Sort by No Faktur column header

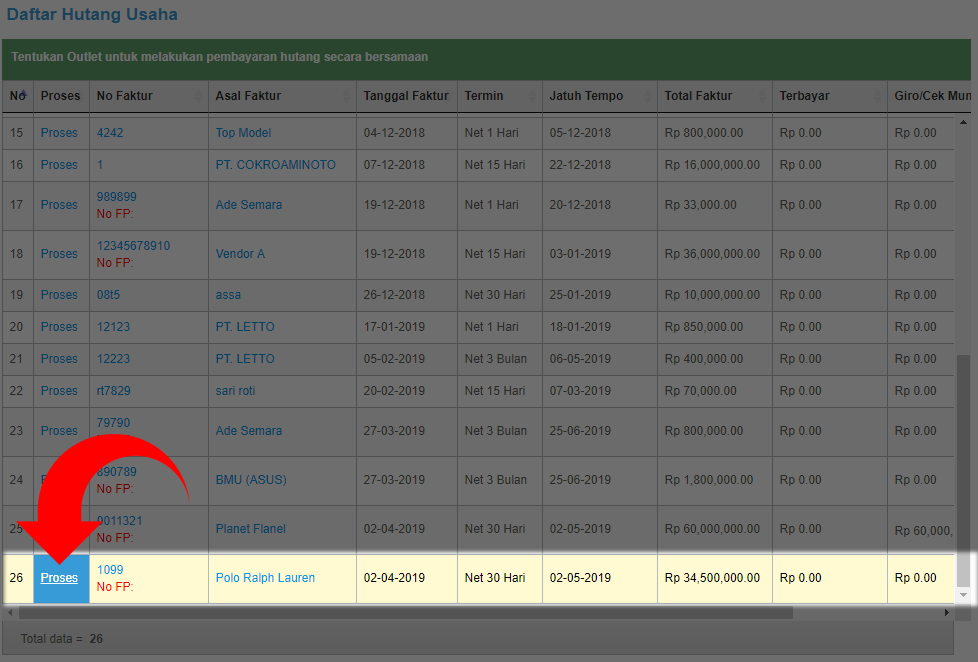pyautogui.click(x=148, y=95)
